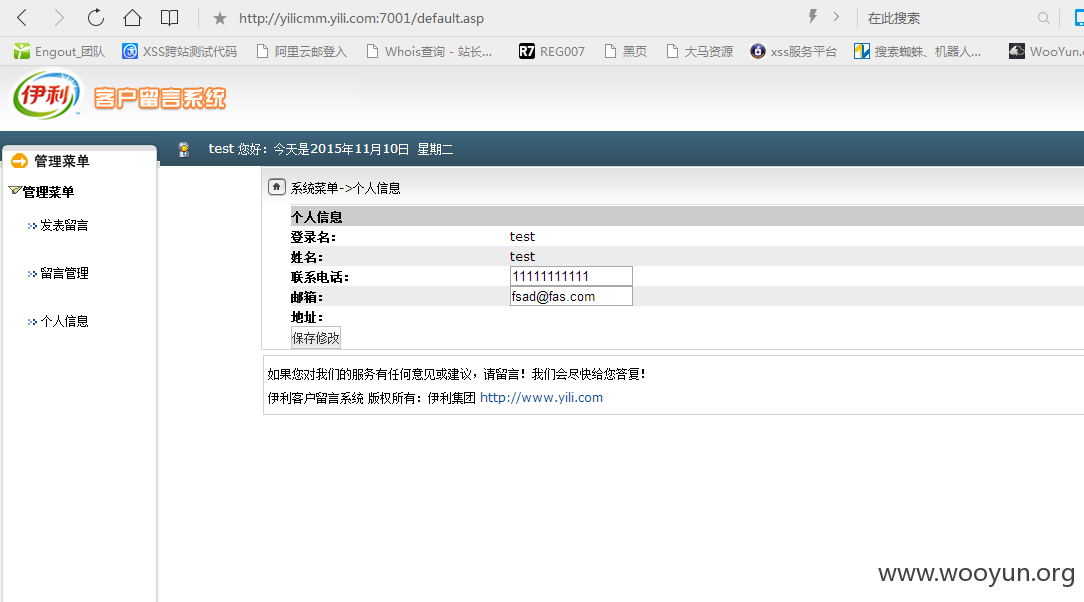Open the http://www.yili.com link
The image size is (1084, 602).
(541, 397)
